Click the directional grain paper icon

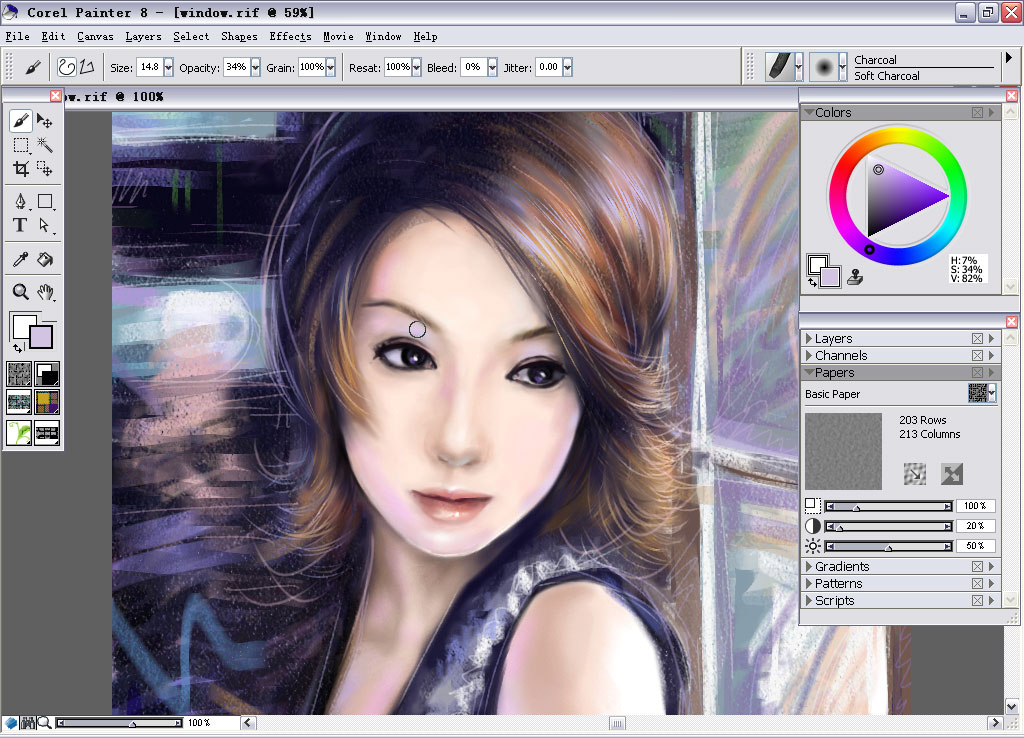915,473
